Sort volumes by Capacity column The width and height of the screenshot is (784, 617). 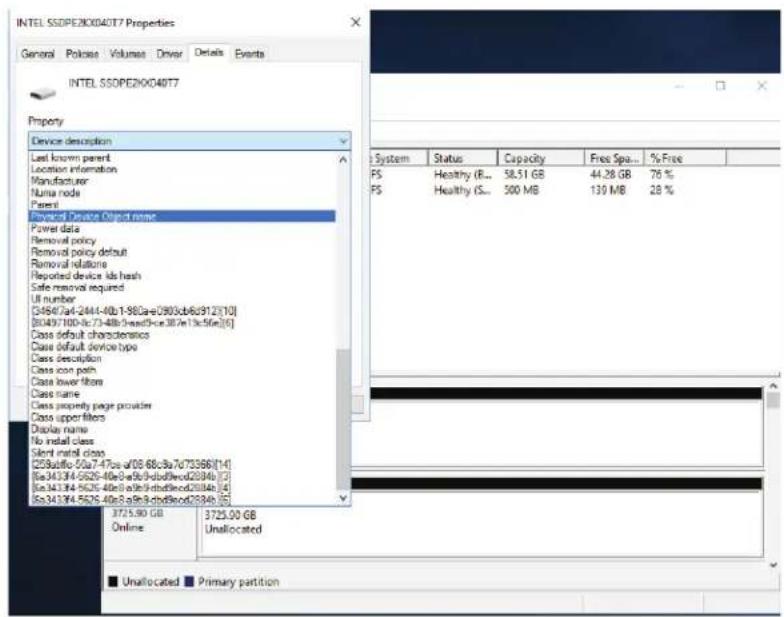(x=540, y=158)
